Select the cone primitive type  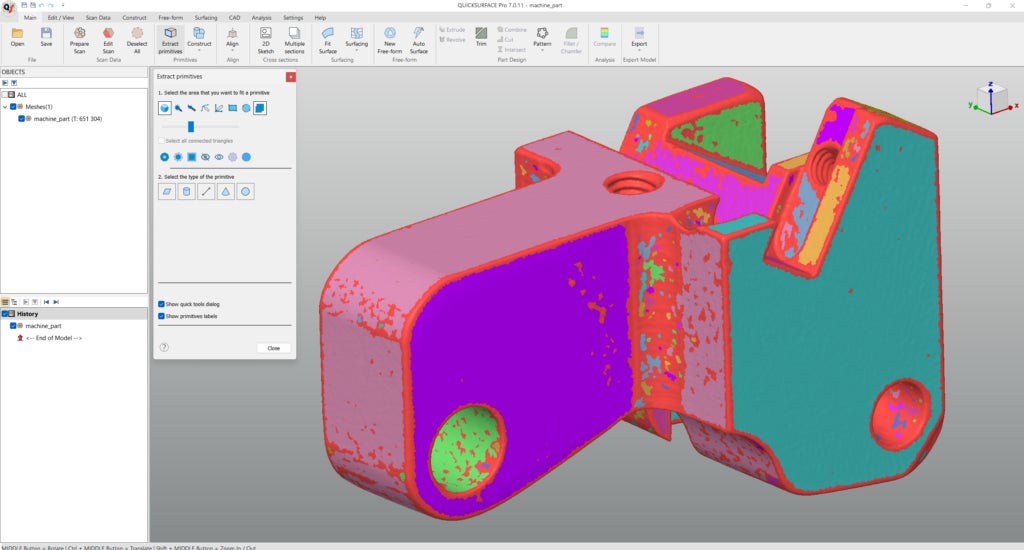tap(225, 191)
